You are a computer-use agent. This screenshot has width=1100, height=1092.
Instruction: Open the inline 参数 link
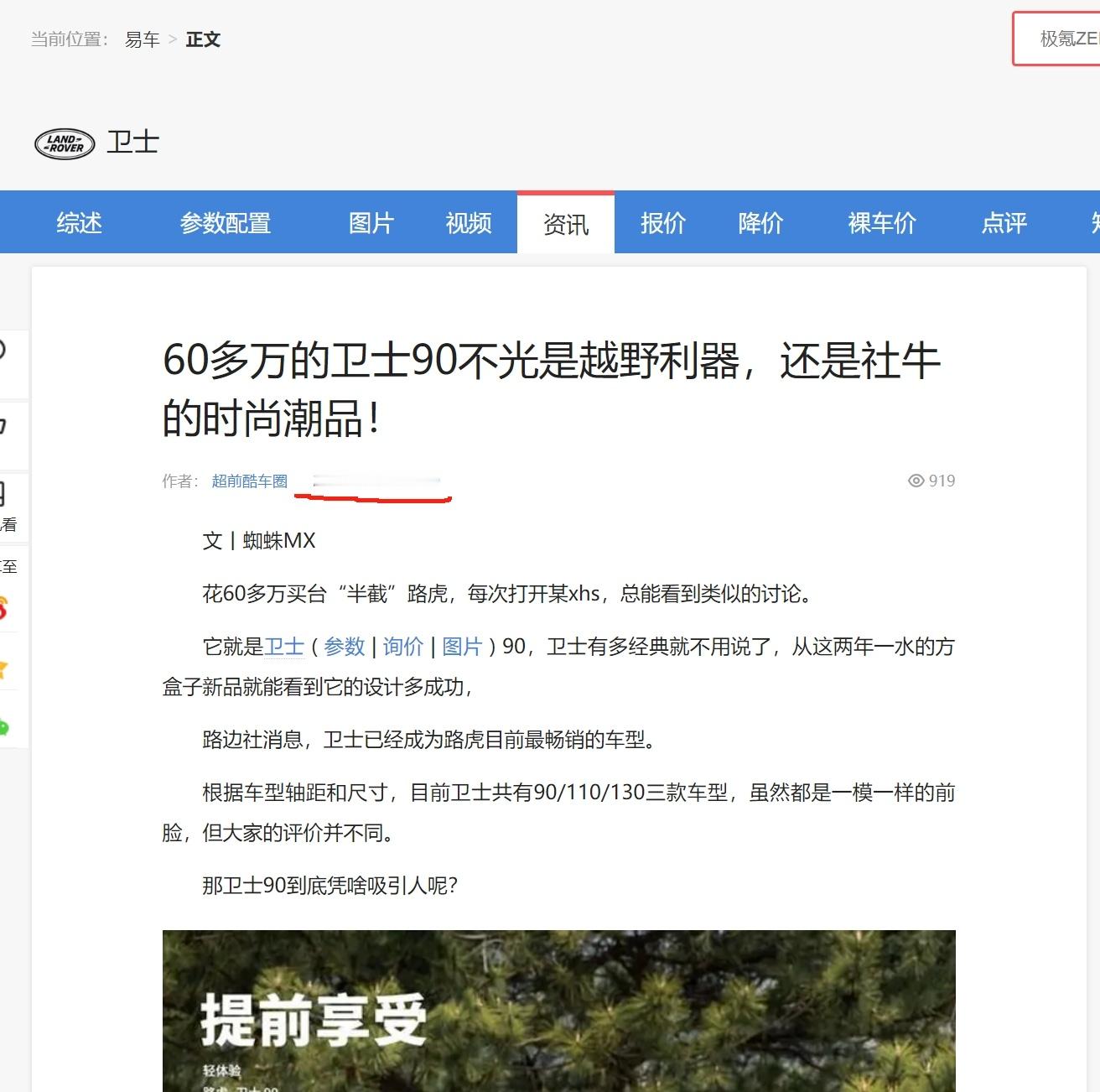345,647
